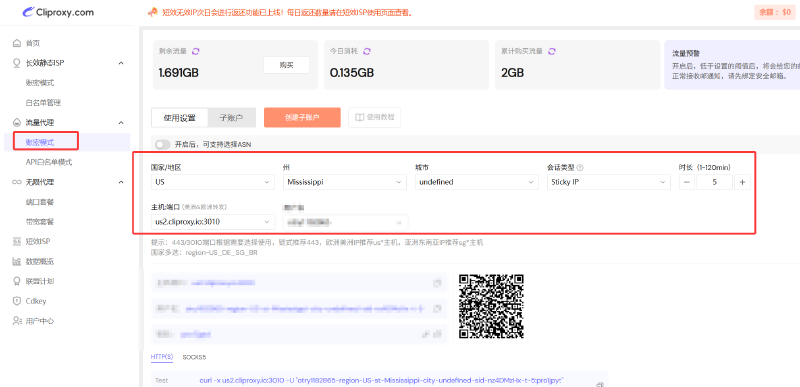
Task: Refresh the 剩余流量 remaining traffic value
Action: point(195,51)
